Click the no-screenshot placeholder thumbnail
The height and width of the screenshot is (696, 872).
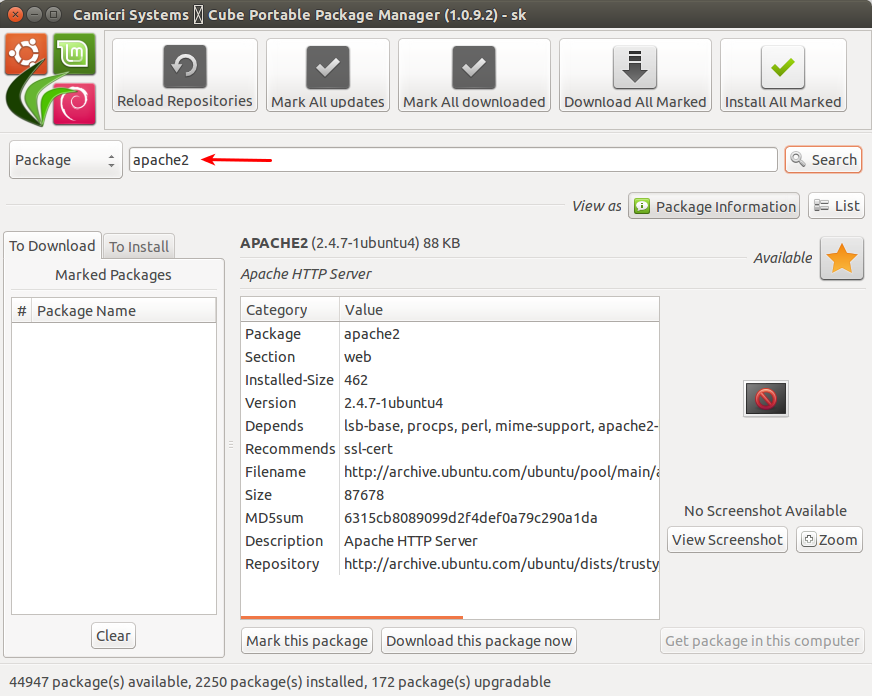point(766,399)
